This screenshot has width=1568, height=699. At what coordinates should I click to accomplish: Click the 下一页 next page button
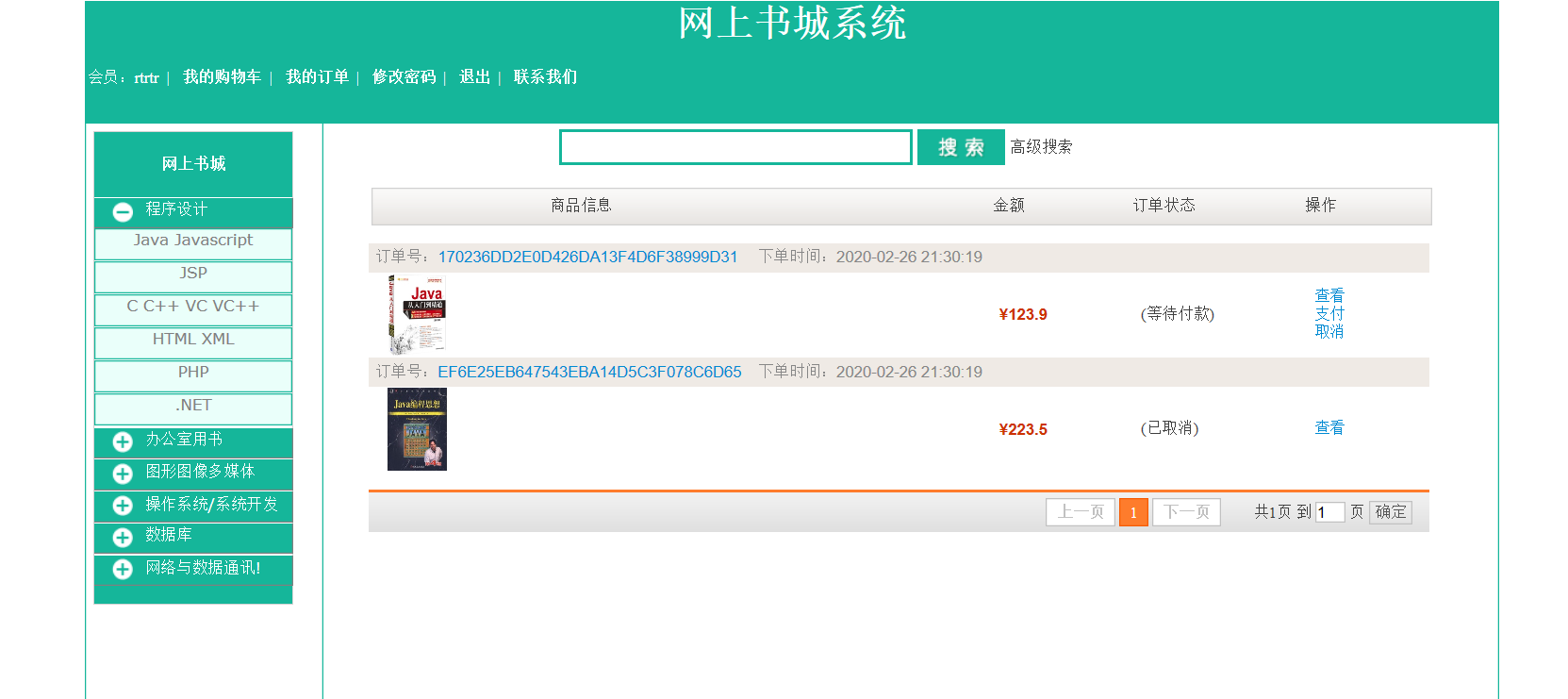1186,512
